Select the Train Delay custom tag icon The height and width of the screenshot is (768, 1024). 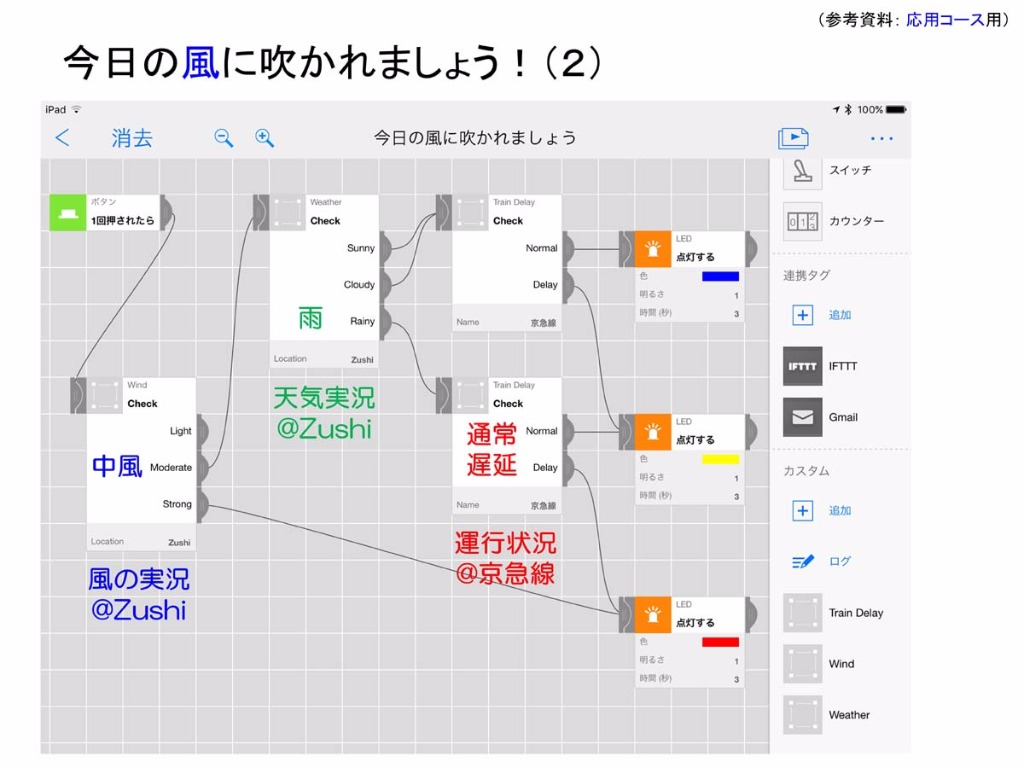[x=803, y=613]
